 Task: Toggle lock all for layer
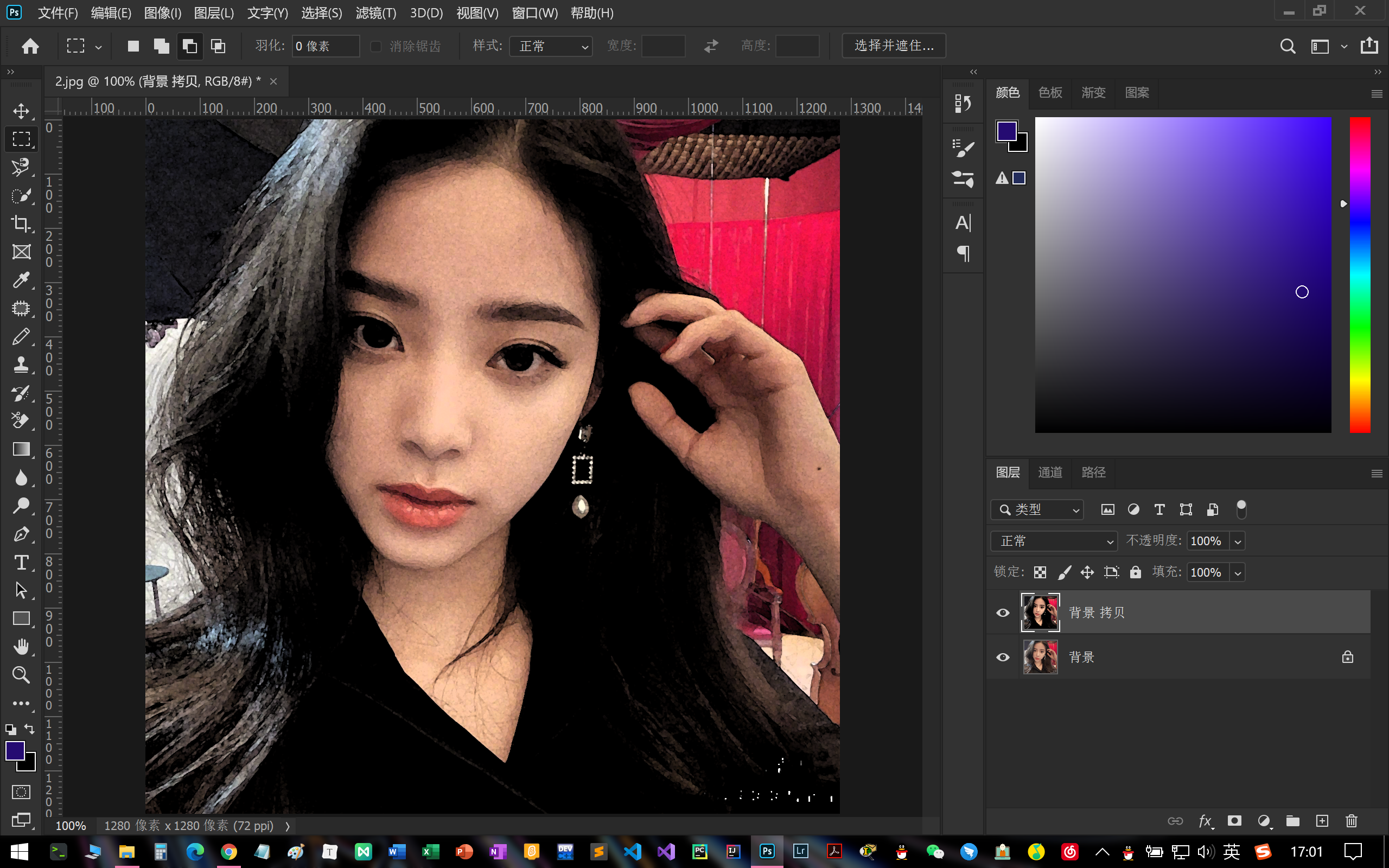tap(1135, 572)
